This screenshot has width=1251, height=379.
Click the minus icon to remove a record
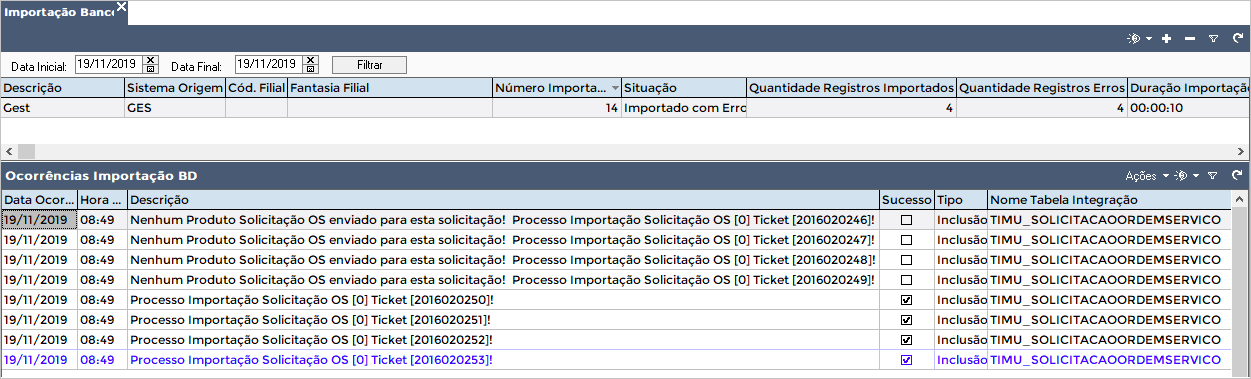[x=1189, y=38]
